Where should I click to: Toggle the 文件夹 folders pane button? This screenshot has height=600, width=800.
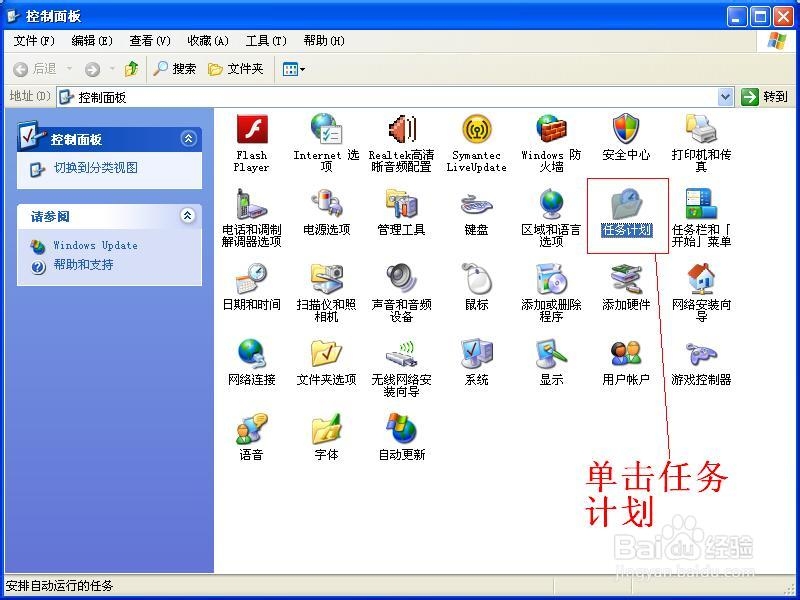[x=236, y=69]
